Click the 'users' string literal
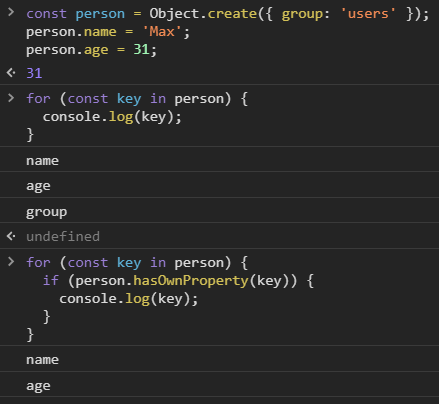Screen dimensions: 439x404 368,14
